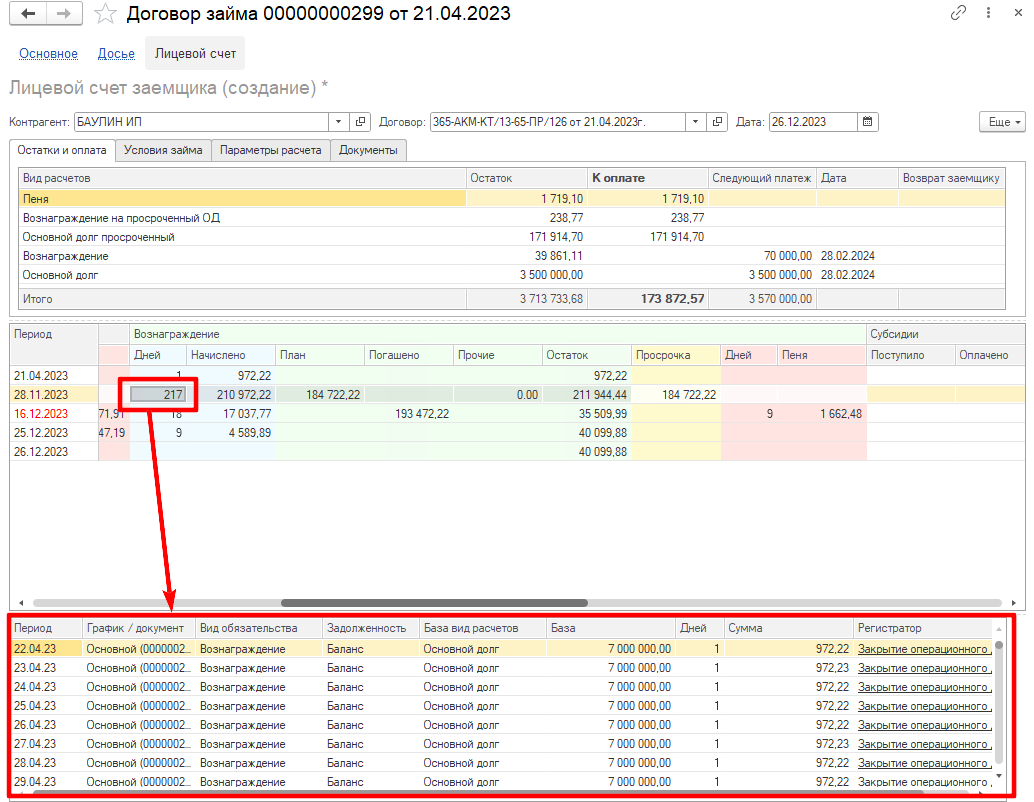Click the Начислено column header
1034x802 pixels.
(231, 355)
